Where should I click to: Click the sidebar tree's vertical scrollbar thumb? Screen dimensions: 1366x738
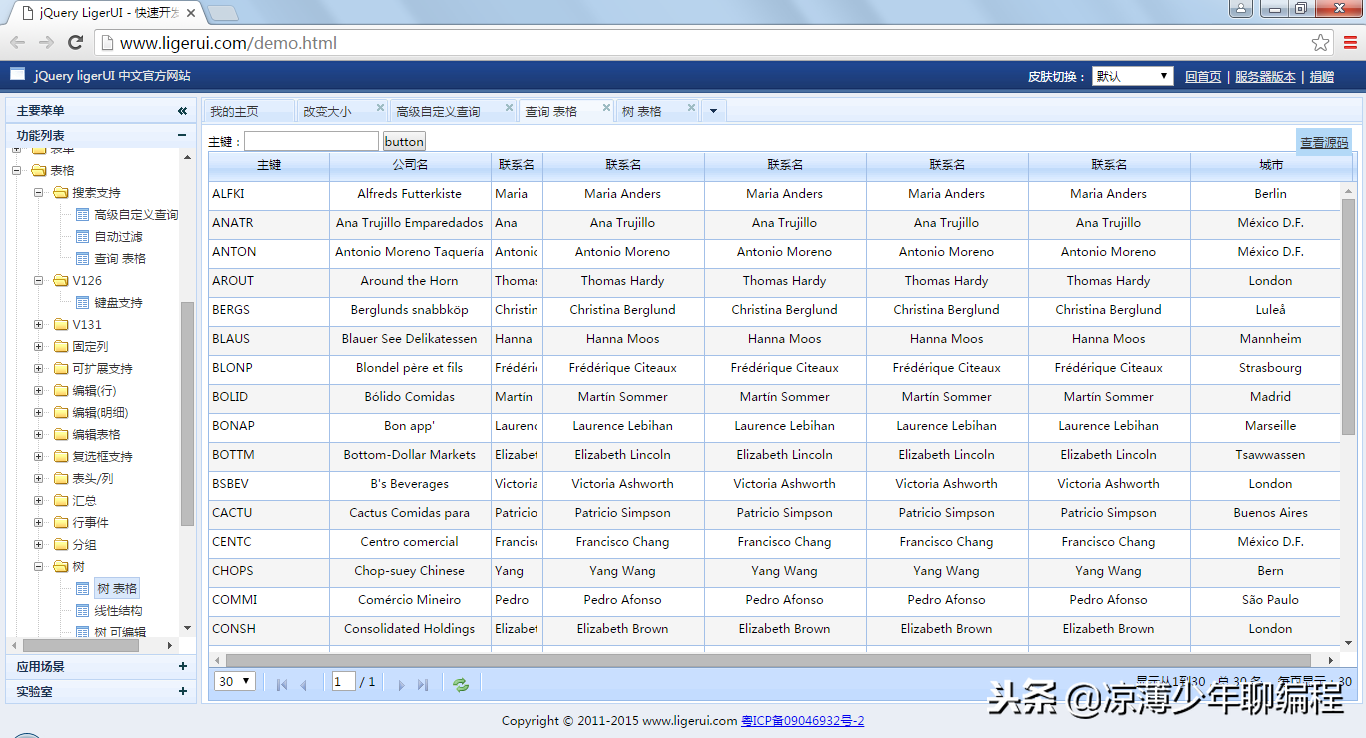(187, 413)
